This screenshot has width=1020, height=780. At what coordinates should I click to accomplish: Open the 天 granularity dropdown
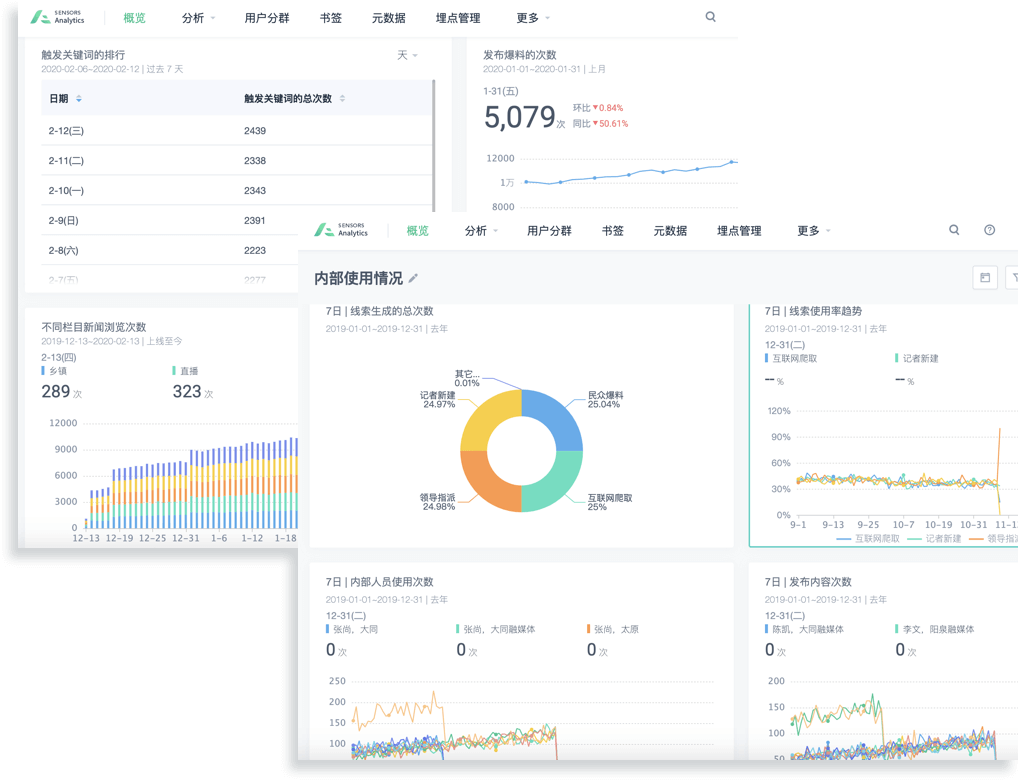pos(407,55)
